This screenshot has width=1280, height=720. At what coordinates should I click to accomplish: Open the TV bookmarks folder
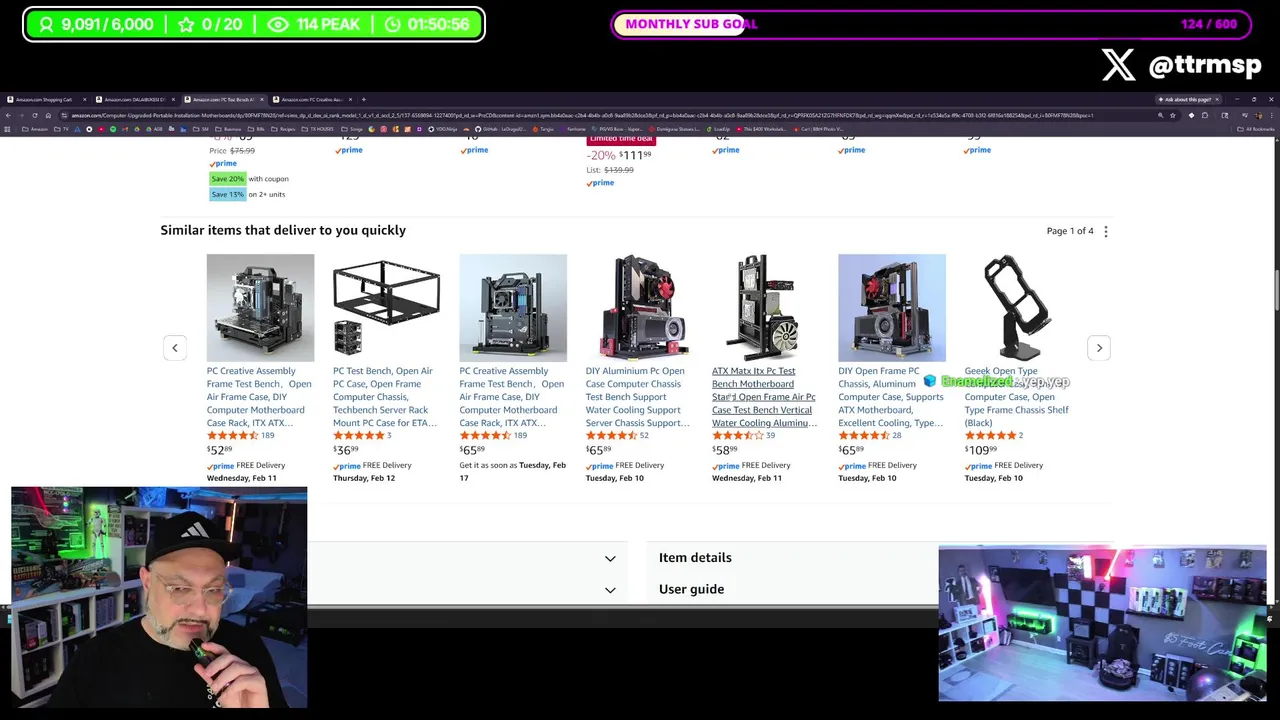[63, 129]
